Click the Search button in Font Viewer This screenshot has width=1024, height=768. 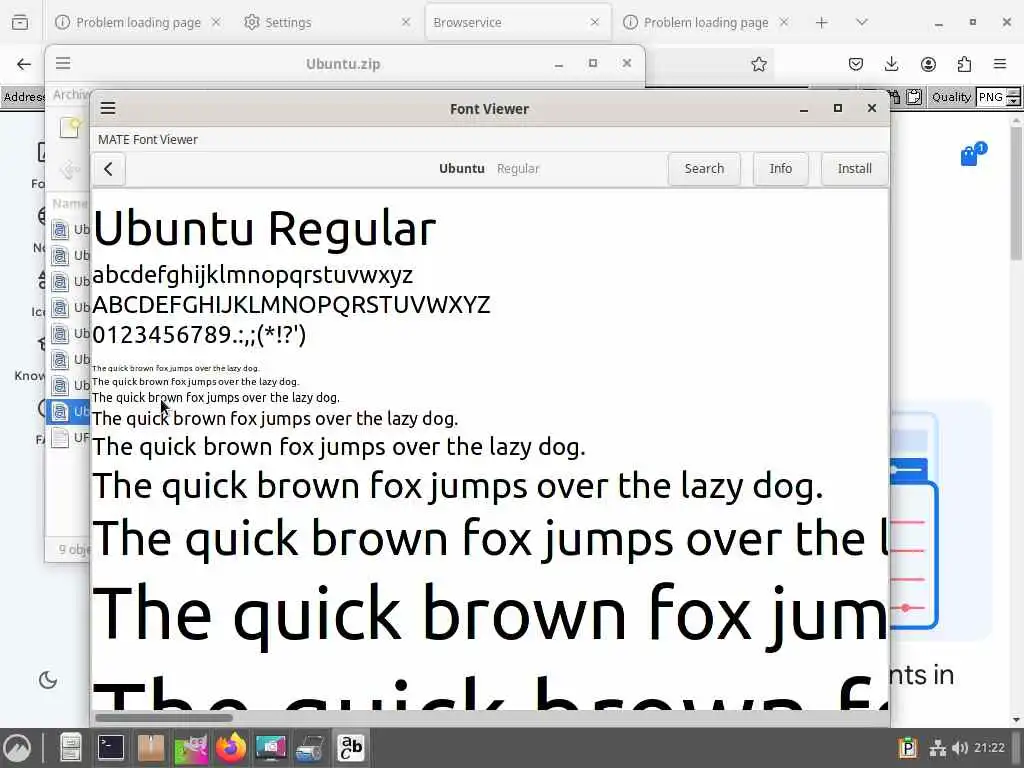[x=704, y=169]
